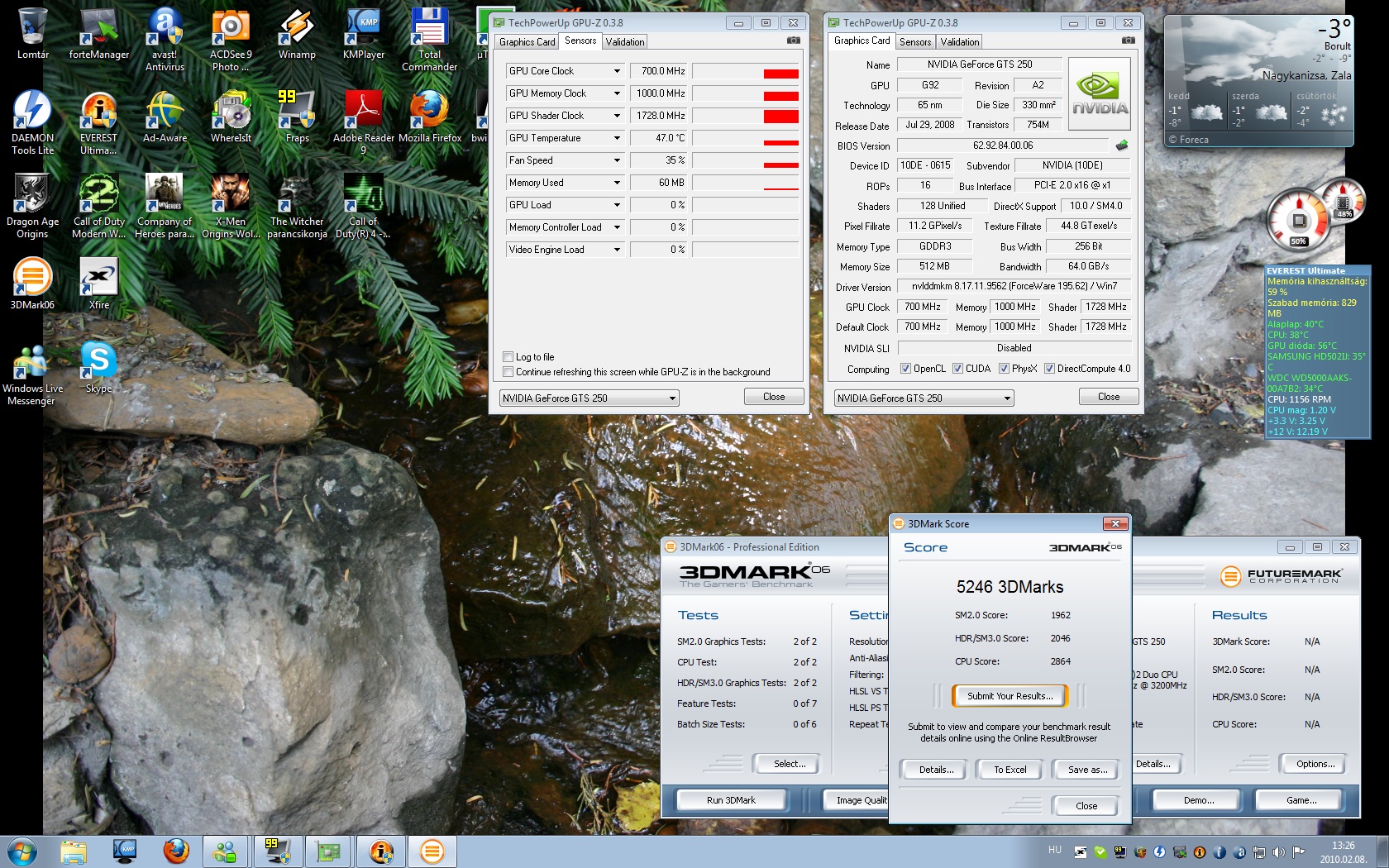Viewport: 1389px width, 868px height.
Task: Launch Ad-Aware desktop icon
Action: (x=165, y=117)
